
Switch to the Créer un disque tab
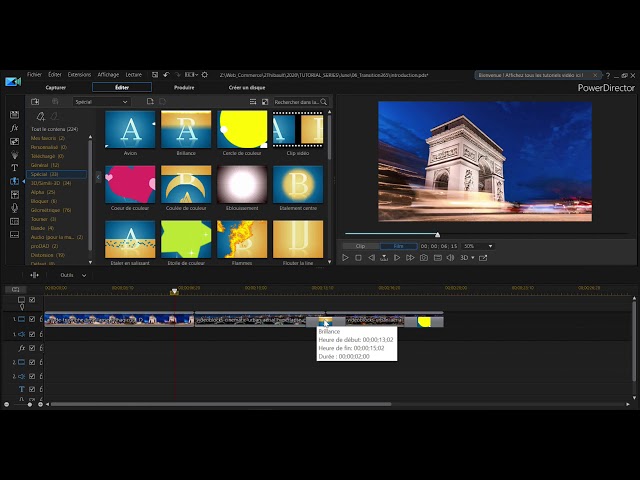point(247,87)
